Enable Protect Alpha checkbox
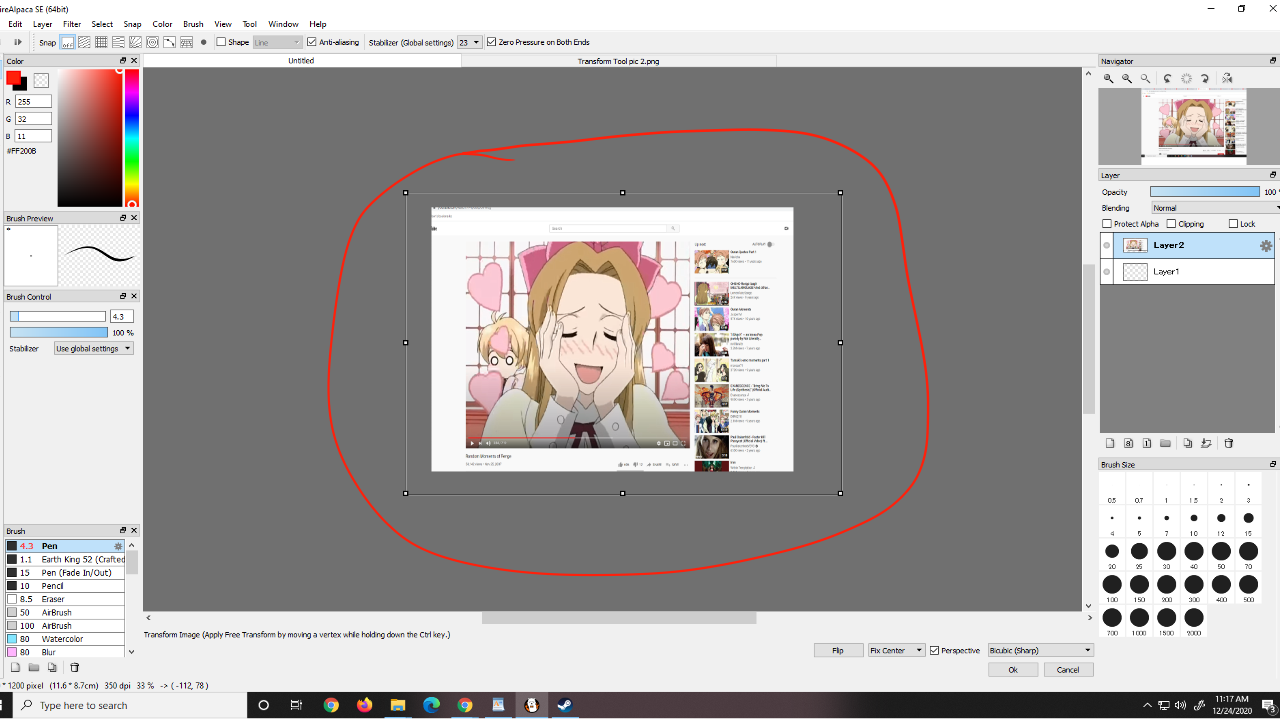 point(1107,224)
